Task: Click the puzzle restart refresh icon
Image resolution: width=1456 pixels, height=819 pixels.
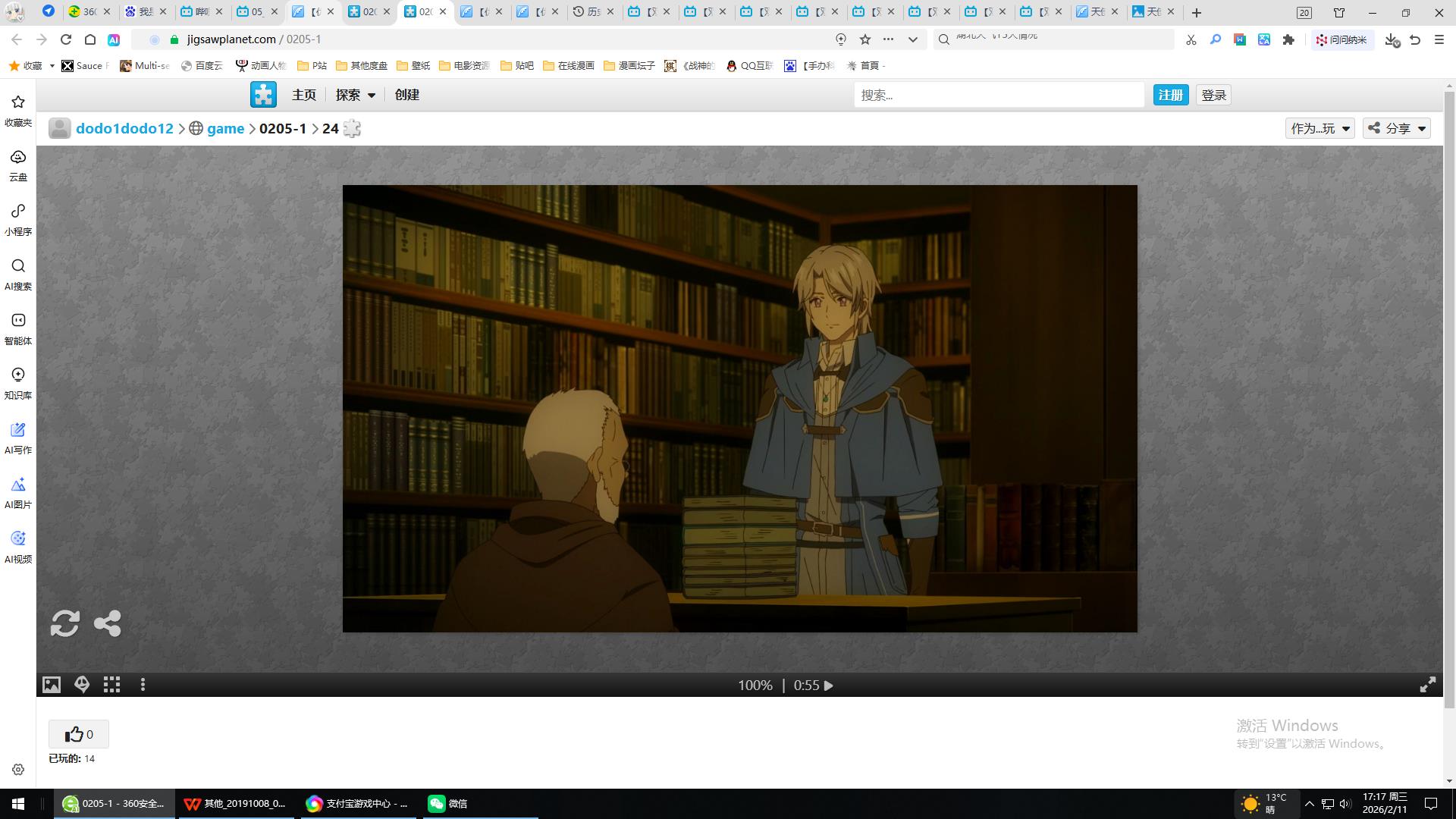Action: 64,623
